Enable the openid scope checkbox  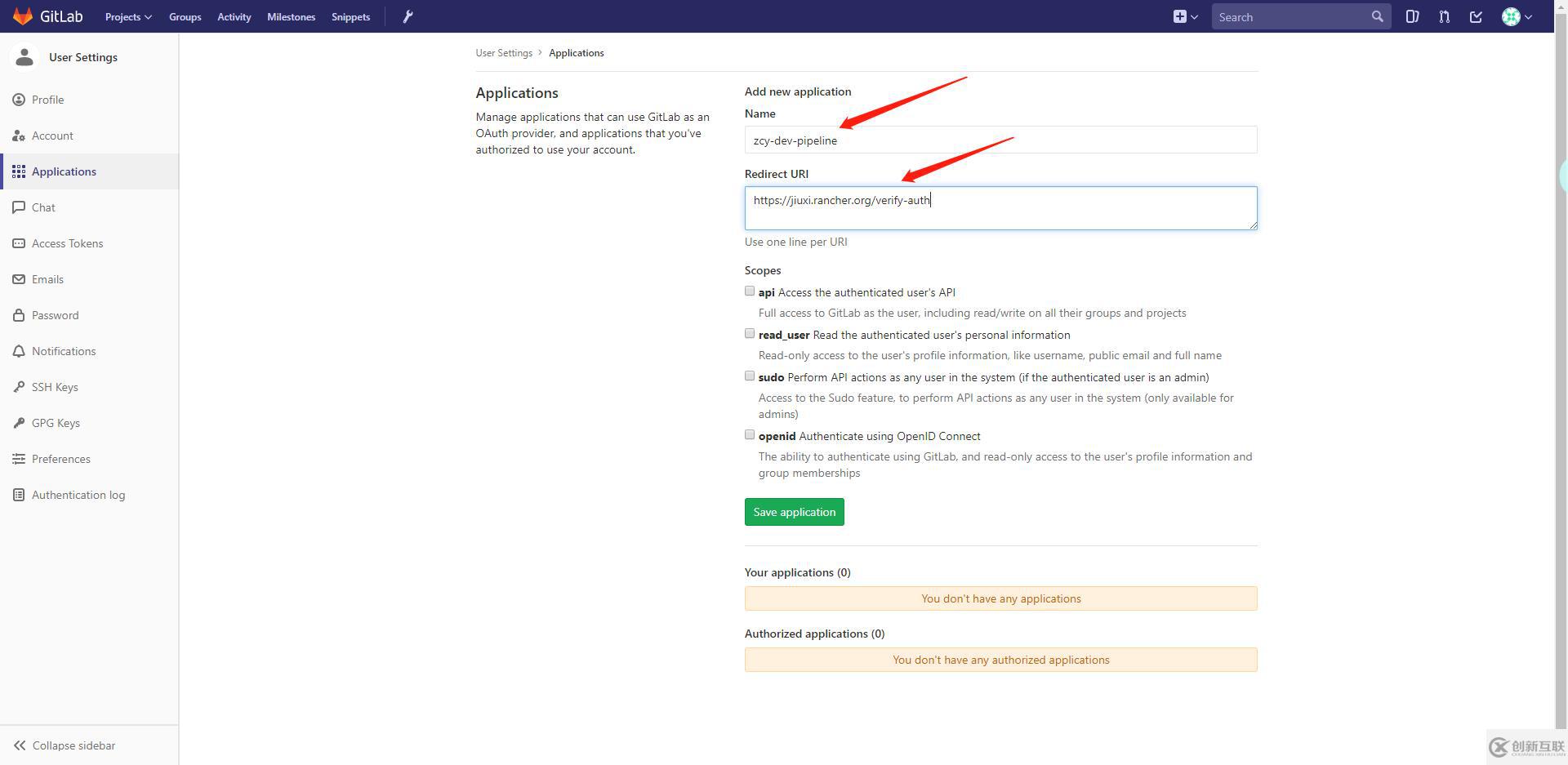[x=750, y=434]
